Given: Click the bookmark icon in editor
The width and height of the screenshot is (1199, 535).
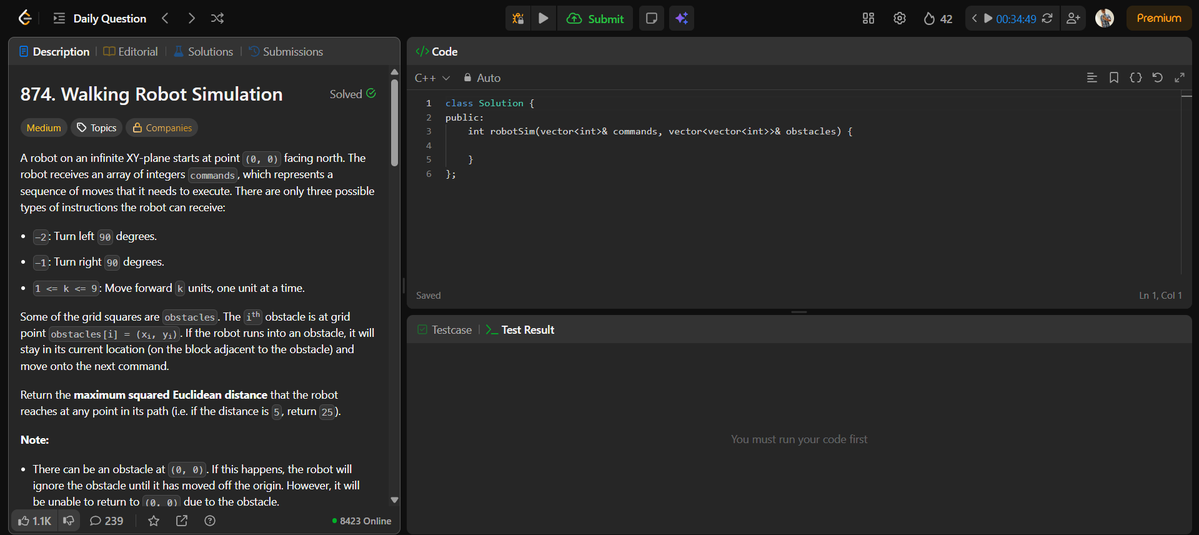Looking at the screenshot, I should point(1114,77).
